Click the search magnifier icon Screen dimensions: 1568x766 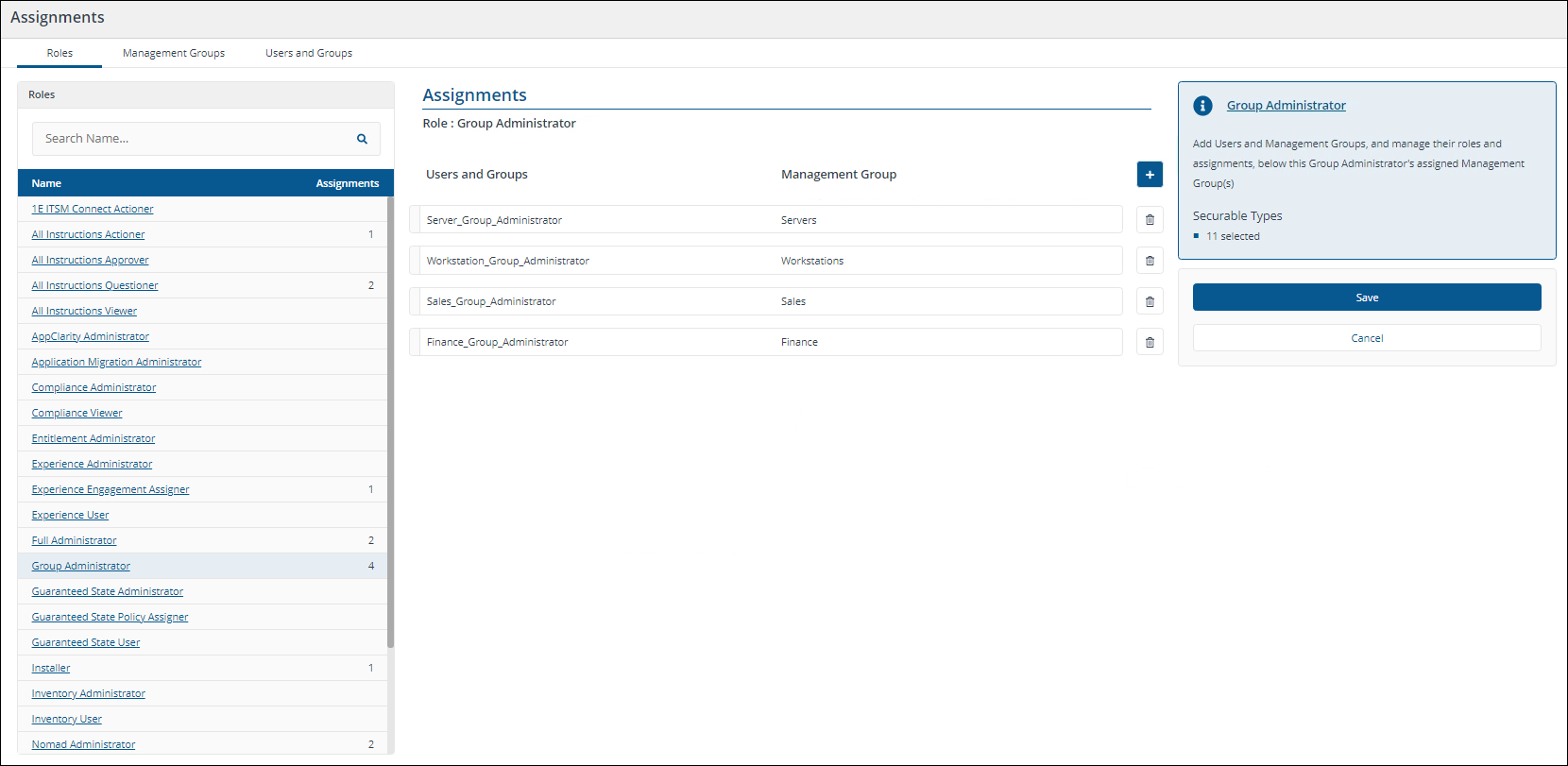(362, 139)
